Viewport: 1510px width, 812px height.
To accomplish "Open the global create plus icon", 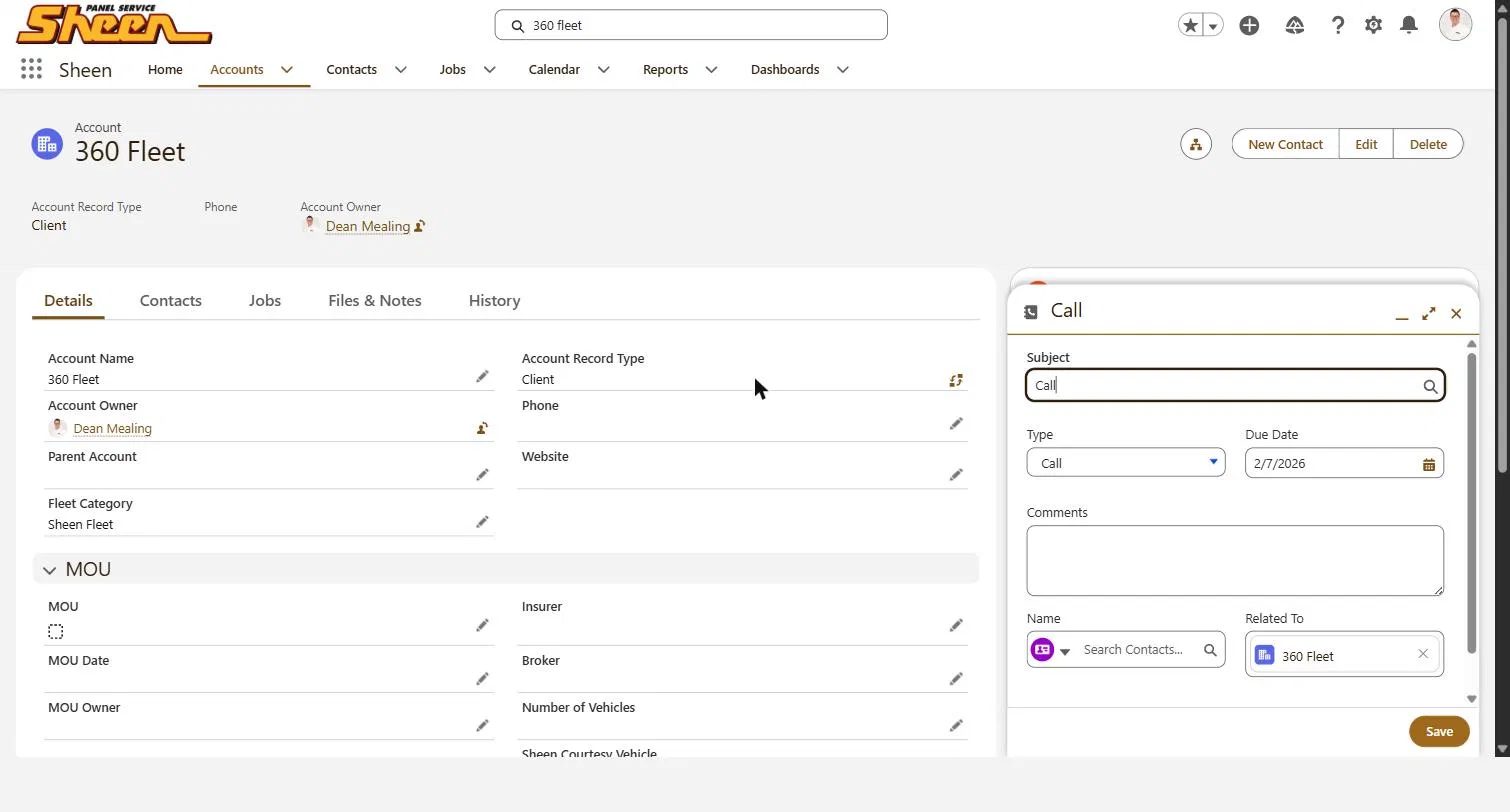I will pyautogui.click(x=1249, y=26).
